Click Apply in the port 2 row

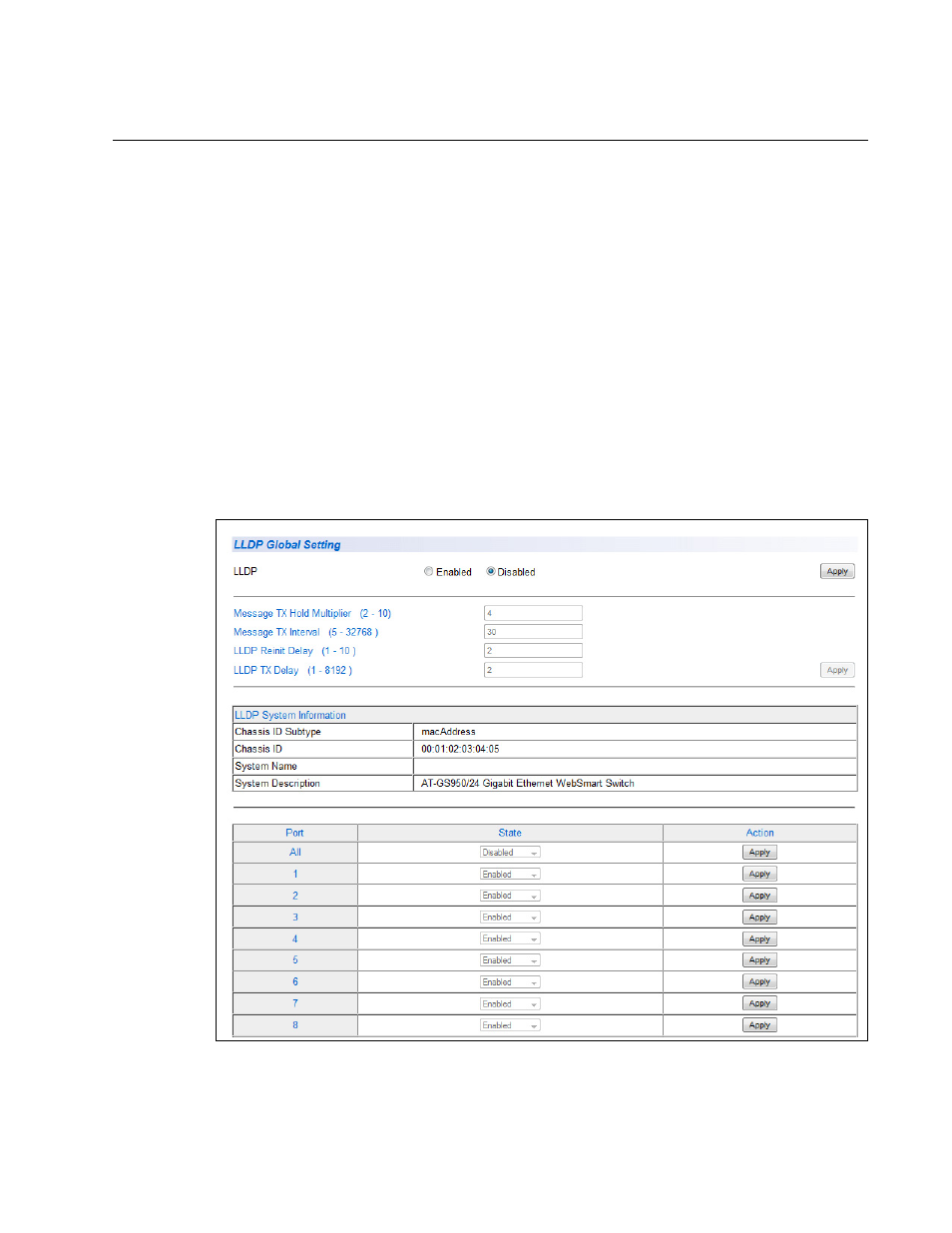(759, 897)
